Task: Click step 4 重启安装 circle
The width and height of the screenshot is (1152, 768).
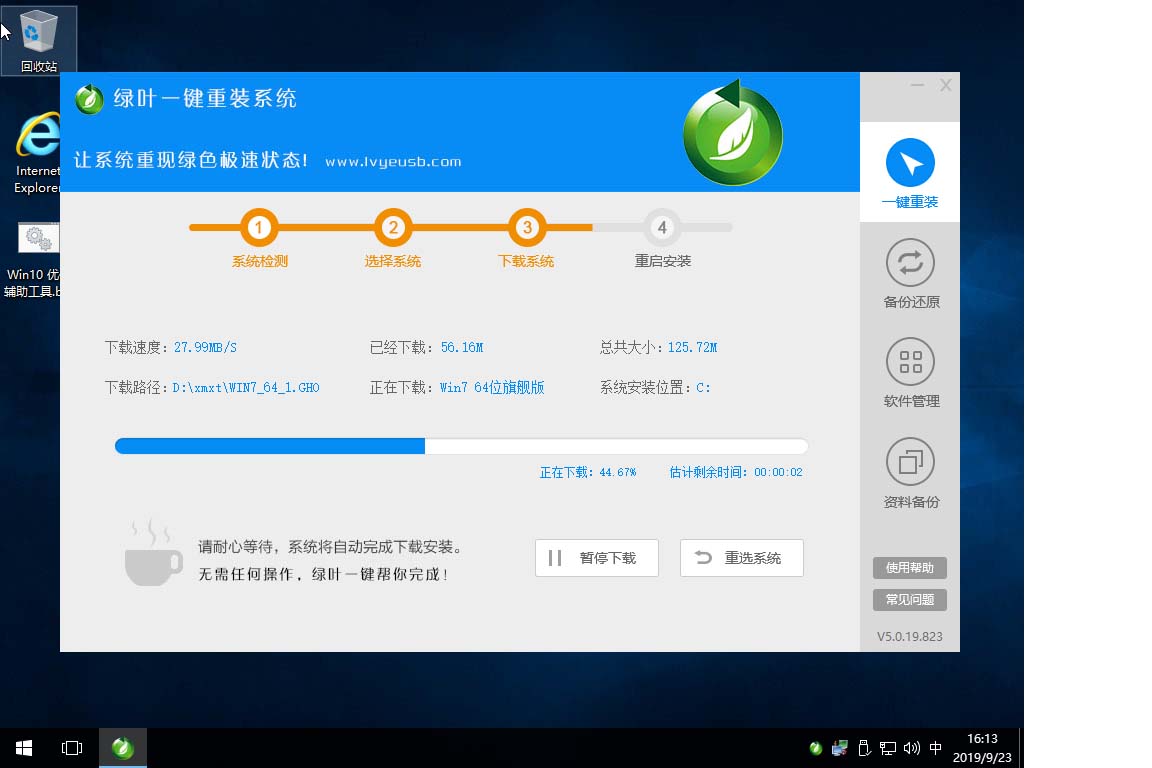Action: (x=662, y=227)
